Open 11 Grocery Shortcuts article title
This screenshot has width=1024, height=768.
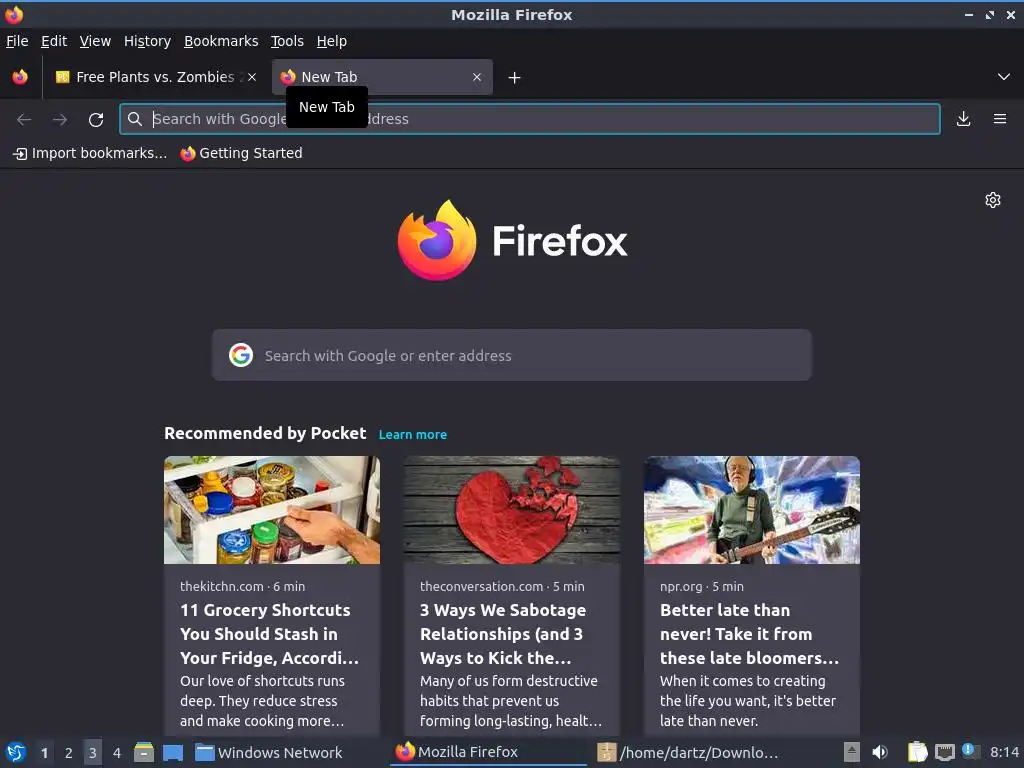(x=269, y=634)
